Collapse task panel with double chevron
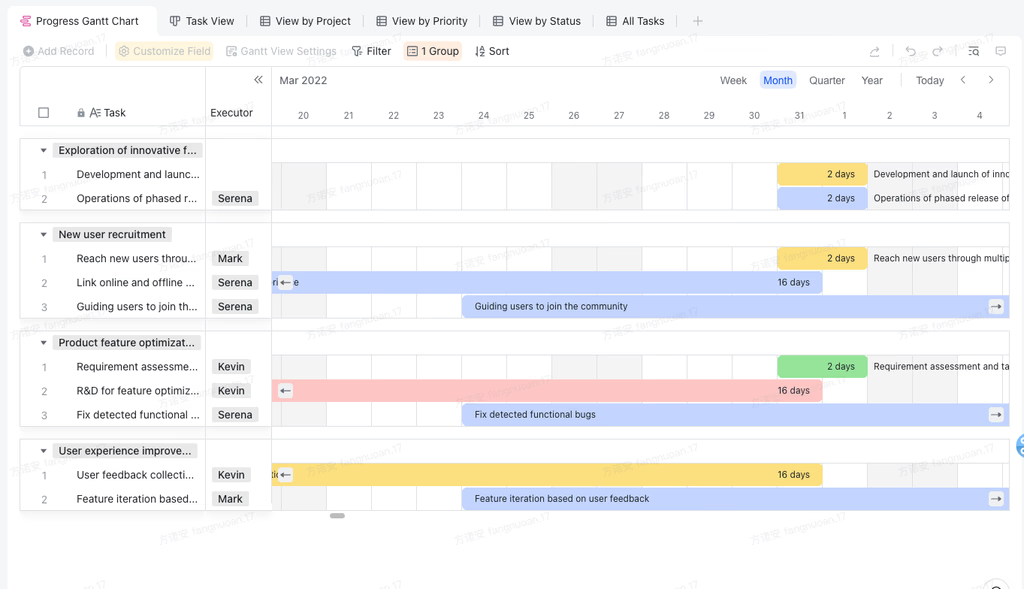This screenshot has width=1024, height=589. [258, 80]
